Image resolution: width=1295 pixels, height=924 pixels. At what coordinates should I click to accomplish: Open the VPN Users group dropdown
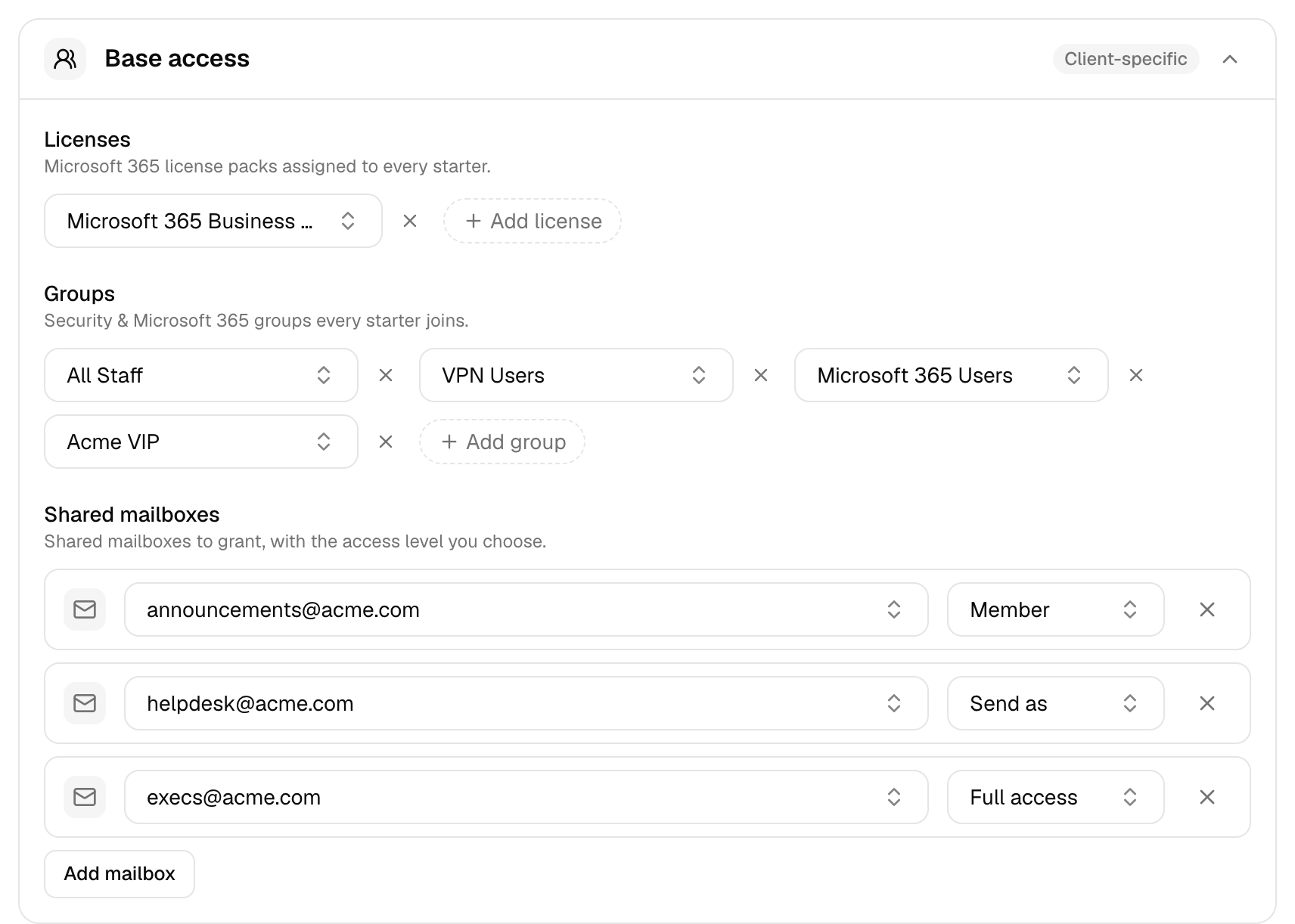click(x=576, y=375)
